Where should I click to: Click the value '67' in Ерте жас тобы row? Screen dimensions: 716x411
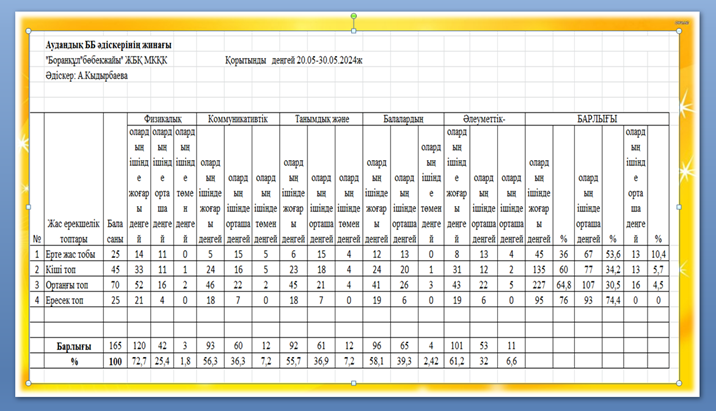[588, 254]
